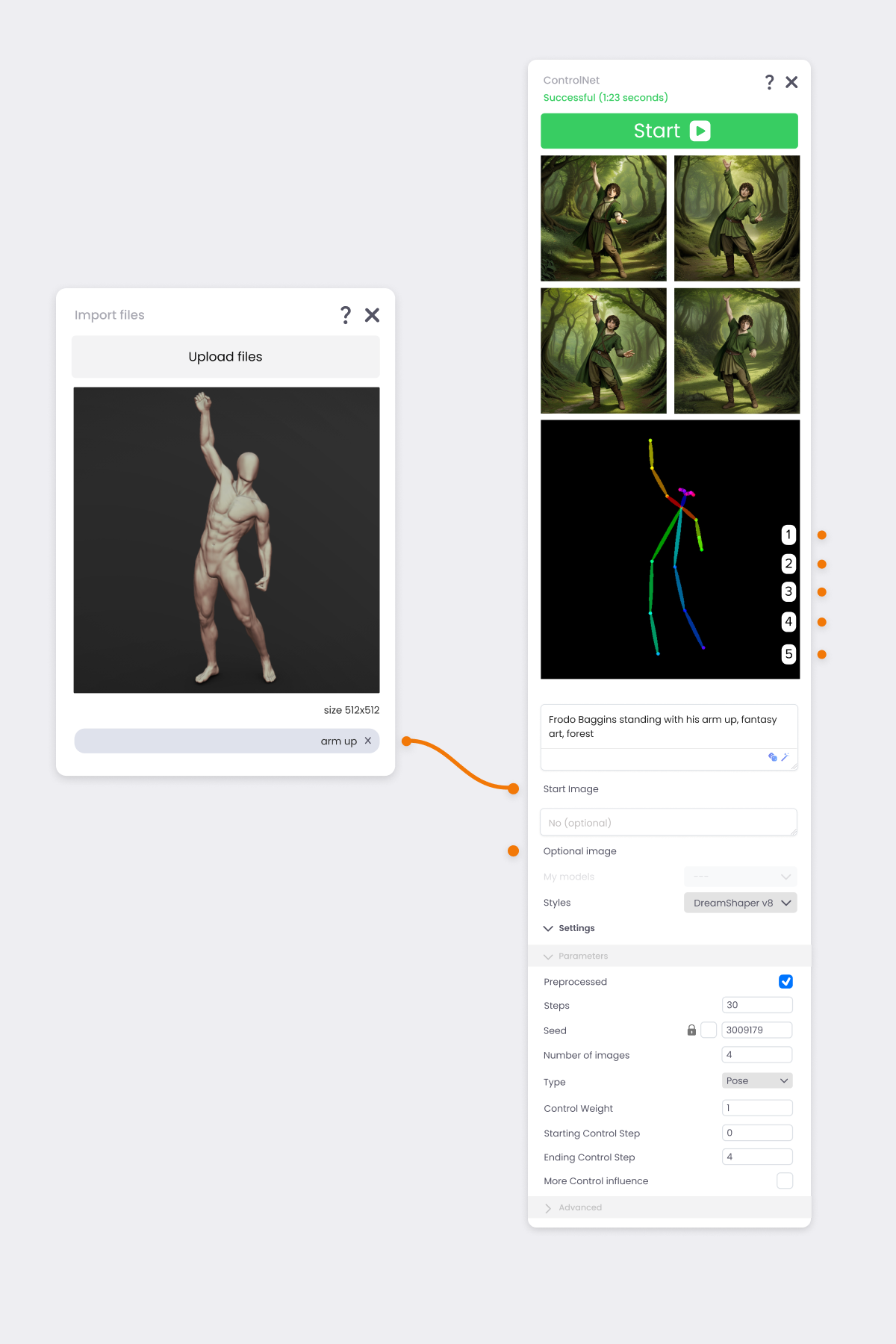Toggle the checkbox next to Seed
896x1344 pixels.
(709, 1030)
